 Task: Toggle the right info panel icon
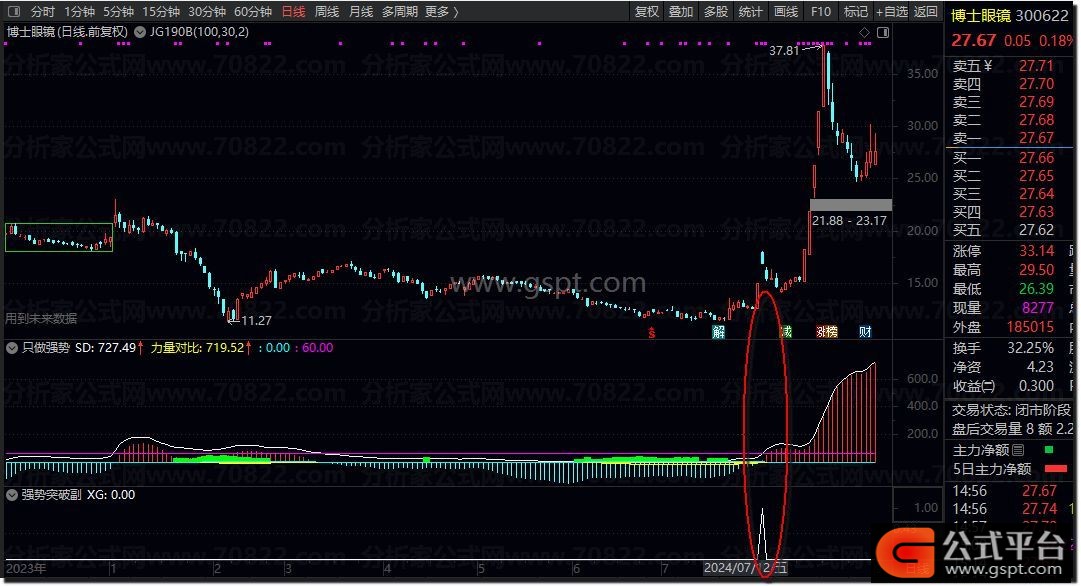coord(883,32)
